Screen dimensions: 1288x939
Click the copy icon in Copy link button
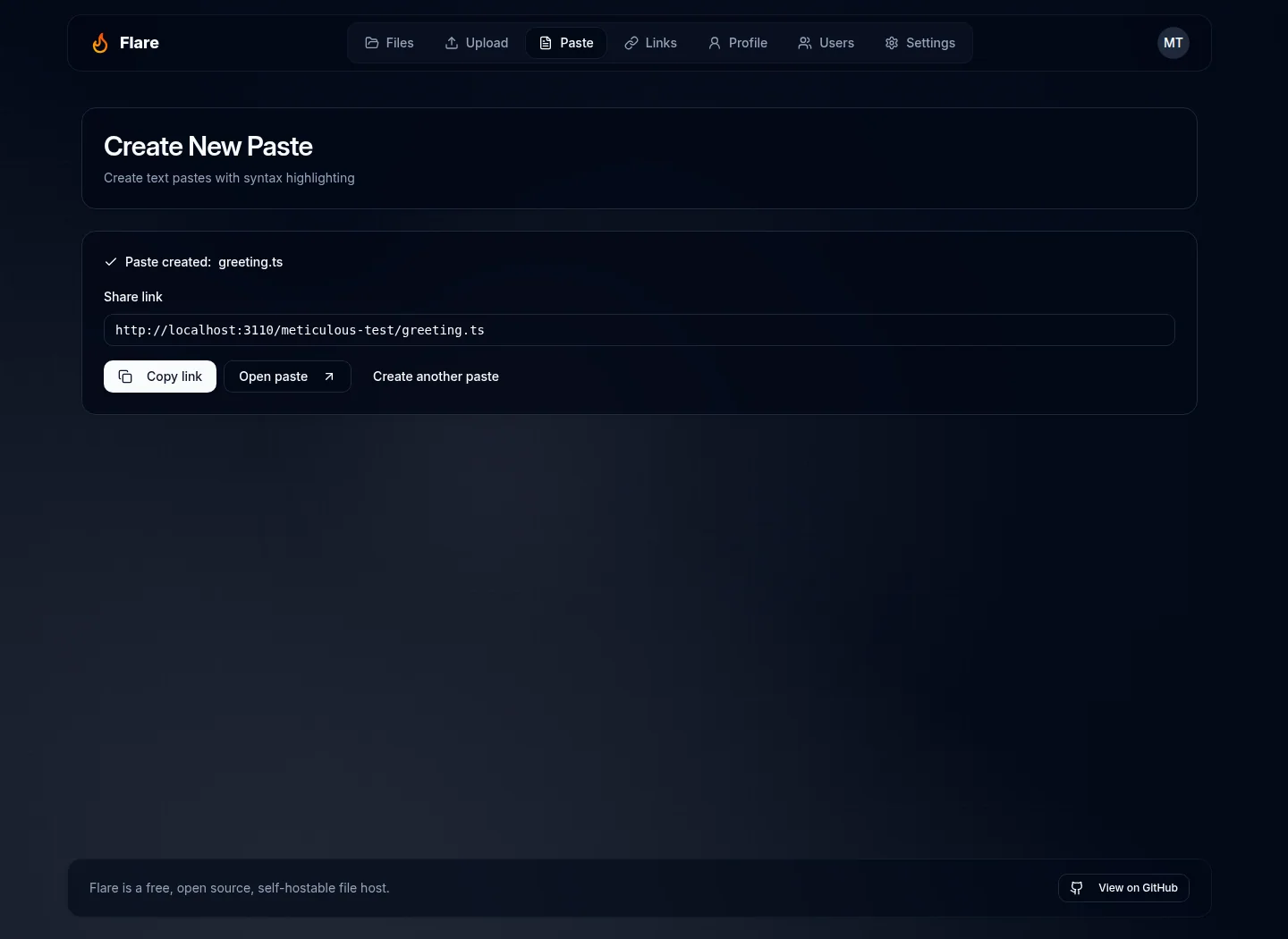coord(126,376)
